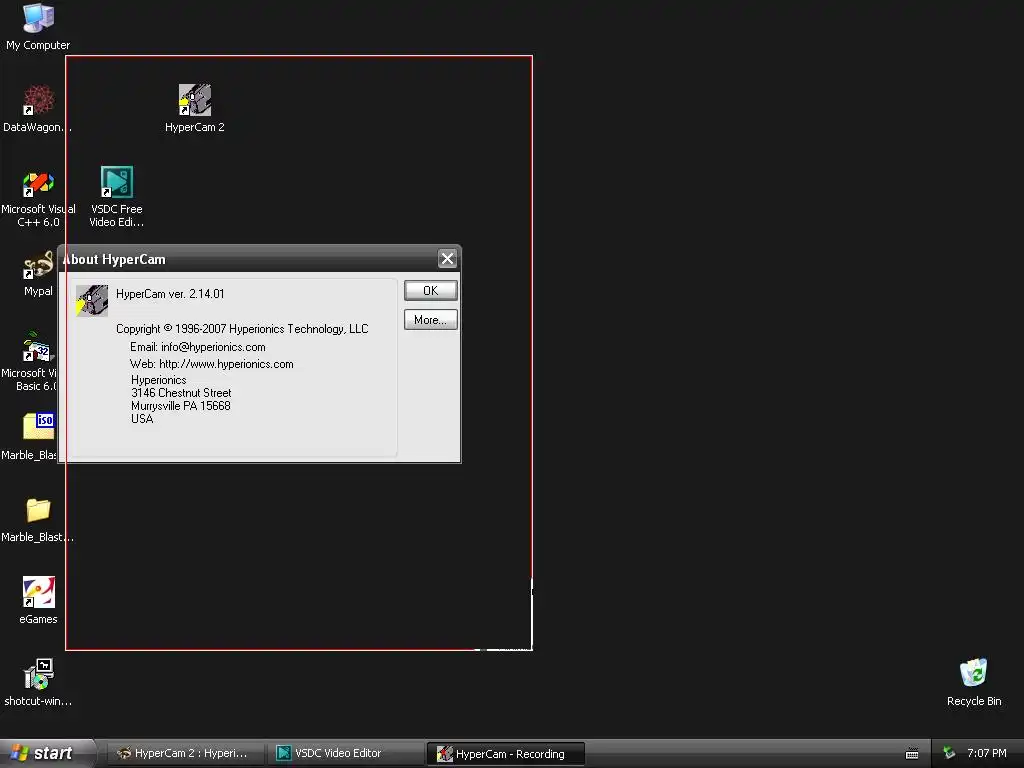1024x768 pixels.
Task: Click OK in About HyperCam dialog
Action: click(430, 291)
